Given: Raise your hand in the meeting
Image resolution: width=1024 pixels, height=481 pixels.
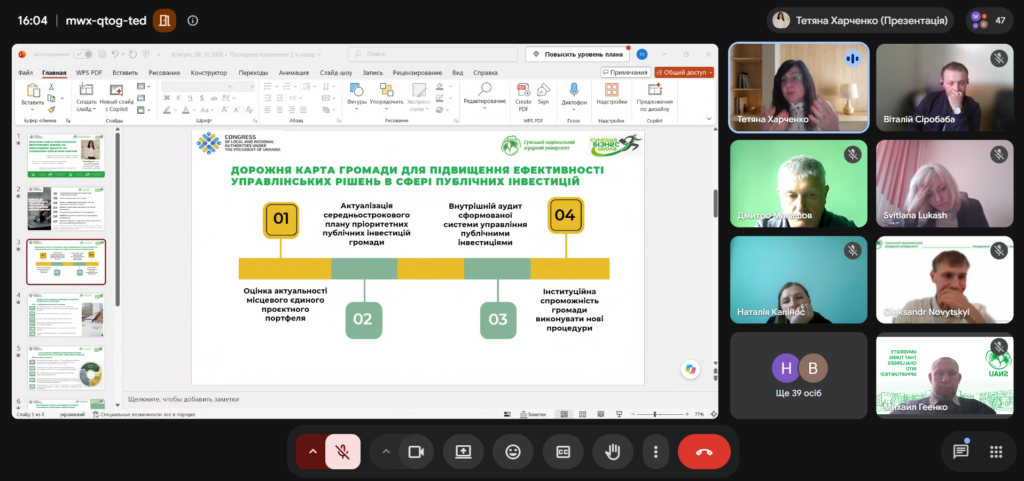Looking at the screenshot, I should tap(613, 452).
